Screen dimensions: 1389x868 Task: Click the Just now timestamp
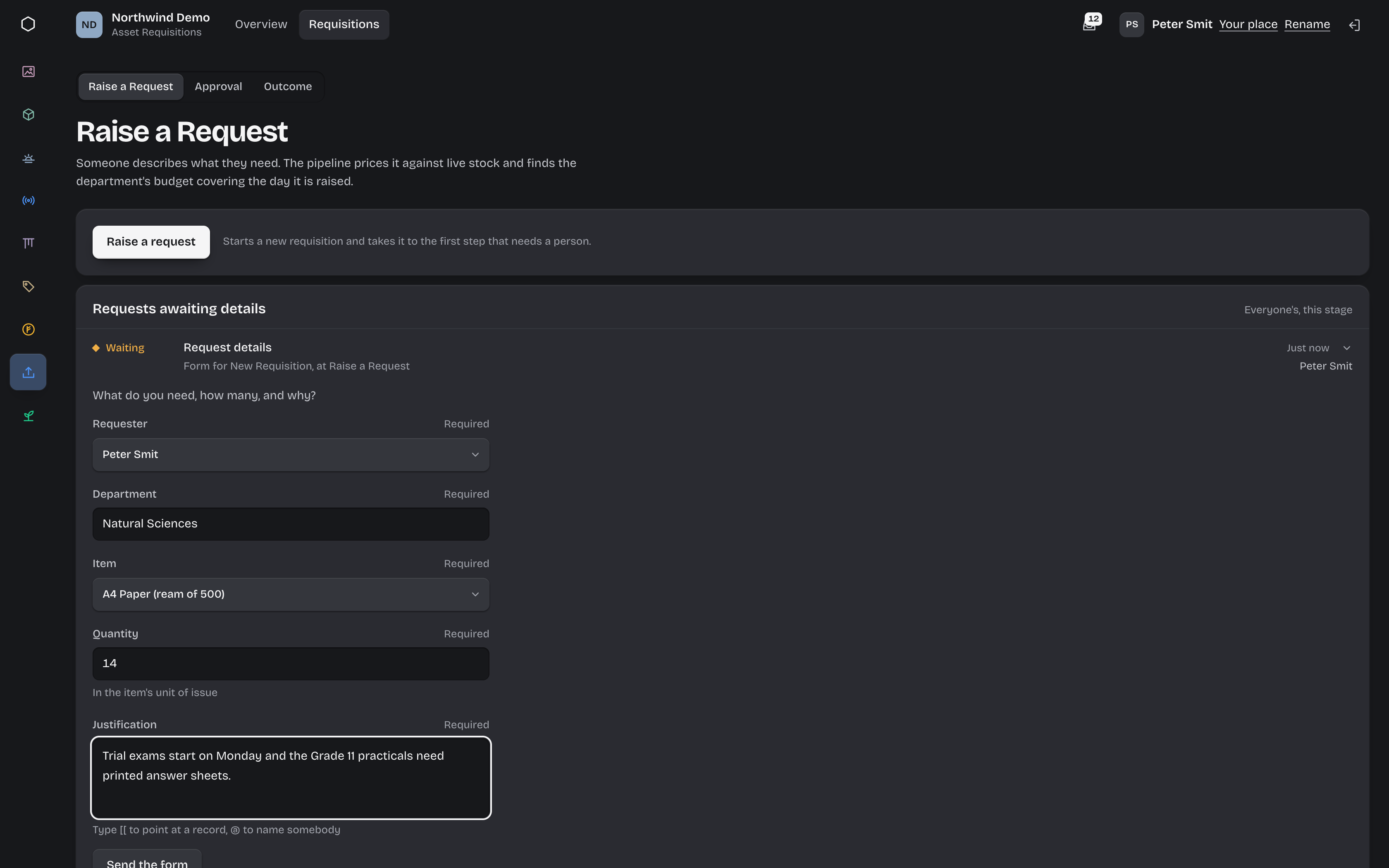1308,348
